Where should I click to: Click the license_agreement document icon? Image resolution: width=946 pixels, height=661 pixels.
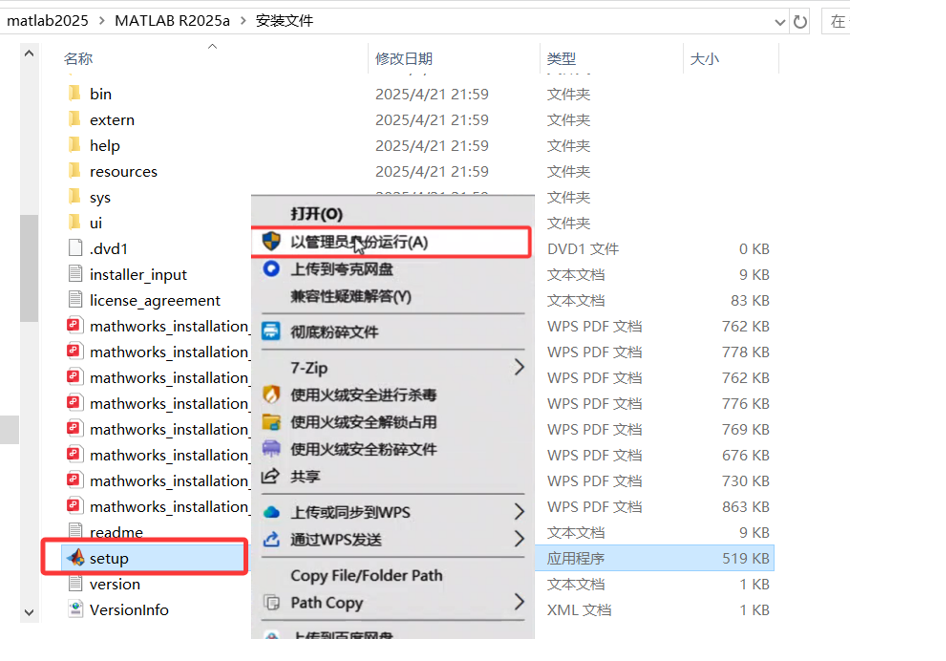(75, 300)
